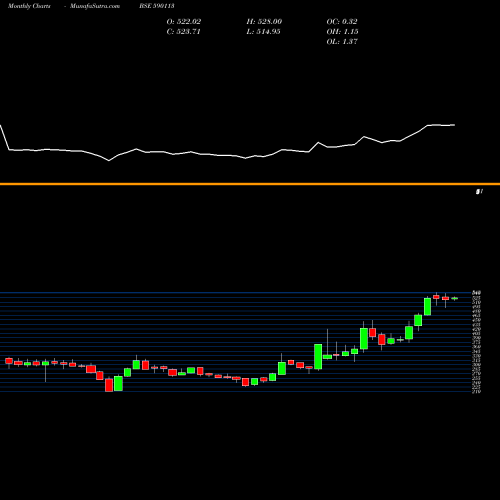Click the 540 price axis label
The height and width of the screenshot is (500, 500).
[x=476, y=293]
